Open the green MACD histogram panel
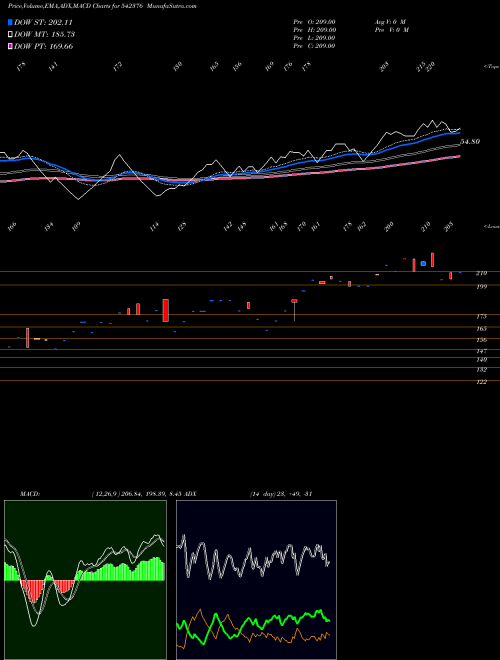The image size is (500, 660). coord(85,580)
